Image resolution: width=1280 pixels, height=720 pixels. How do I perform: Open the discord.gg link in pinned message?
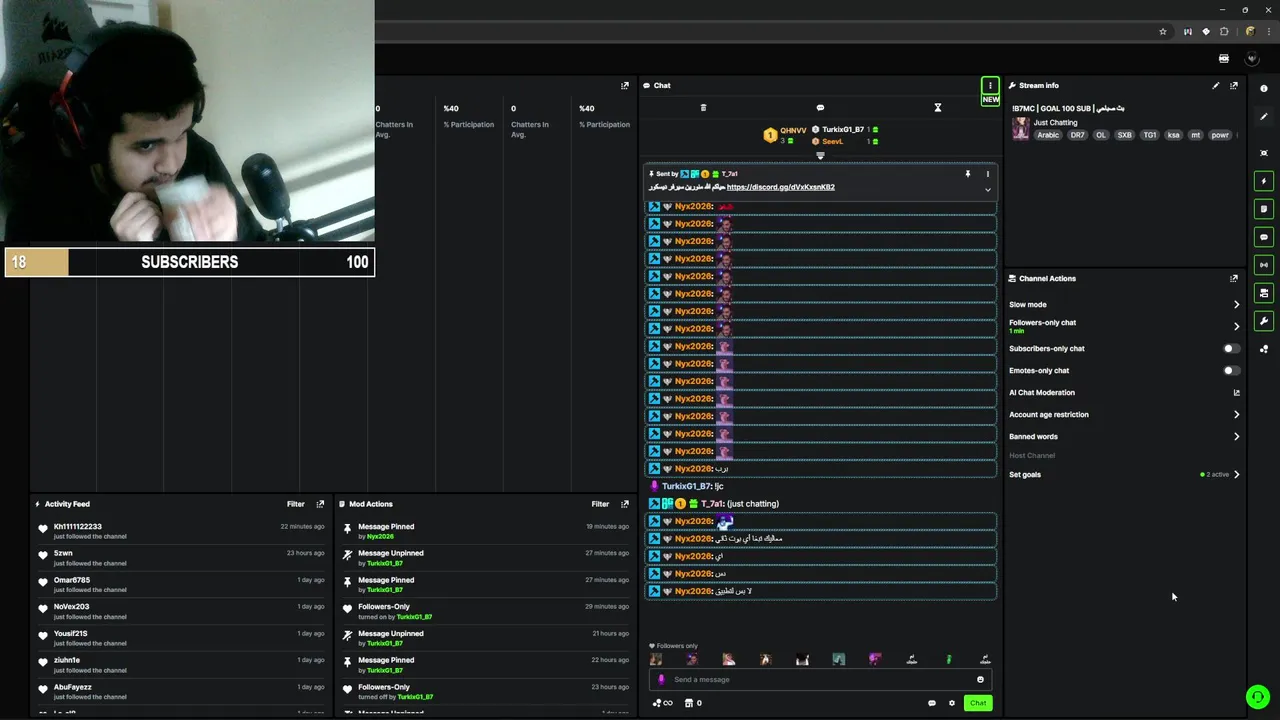(x=780, y=187)
